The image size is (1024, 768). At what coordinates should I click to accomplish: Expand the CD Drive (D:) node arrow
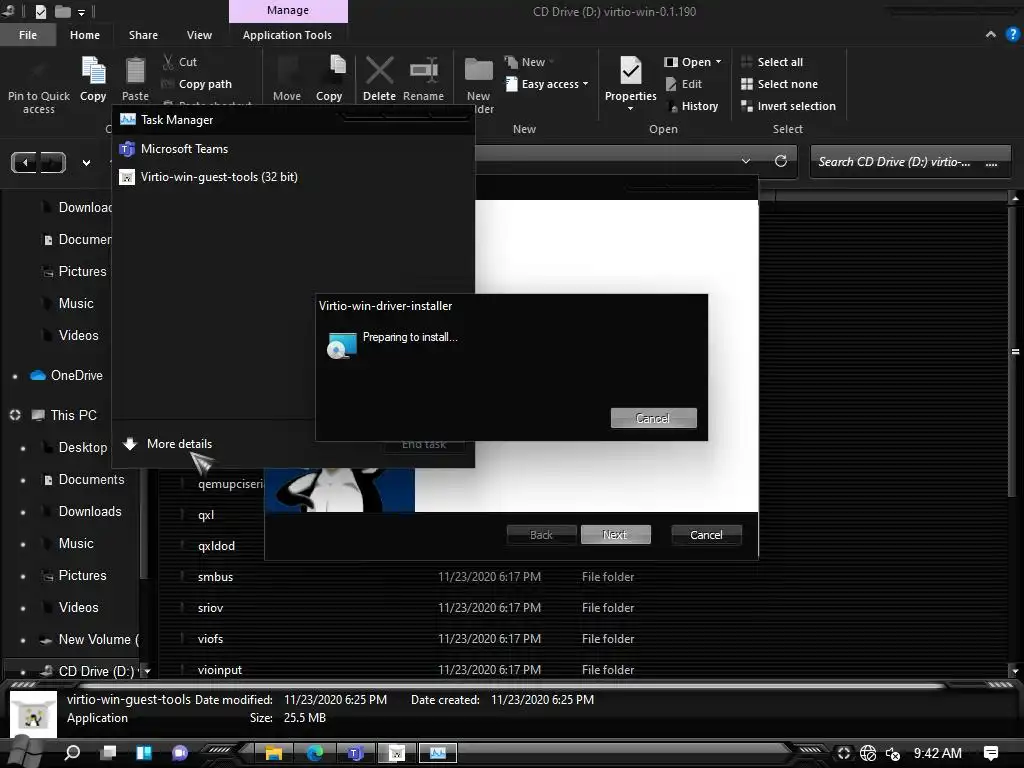(x=23, y=671)
